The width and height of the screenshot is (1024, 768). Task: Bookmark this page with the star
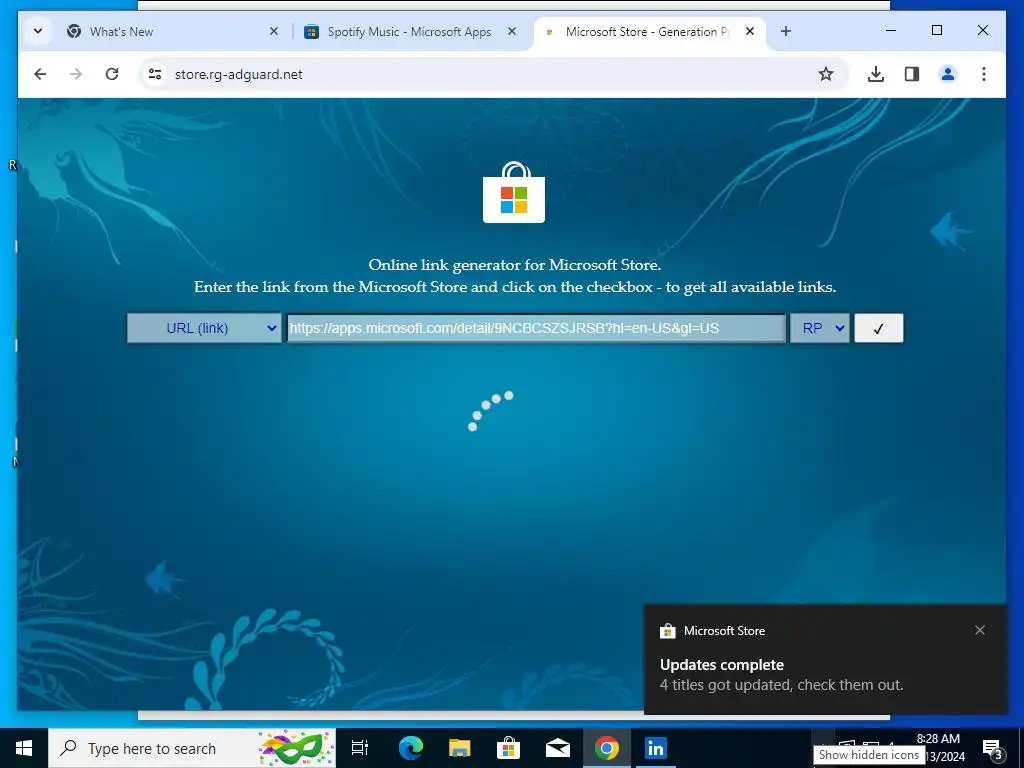point(825,74)
